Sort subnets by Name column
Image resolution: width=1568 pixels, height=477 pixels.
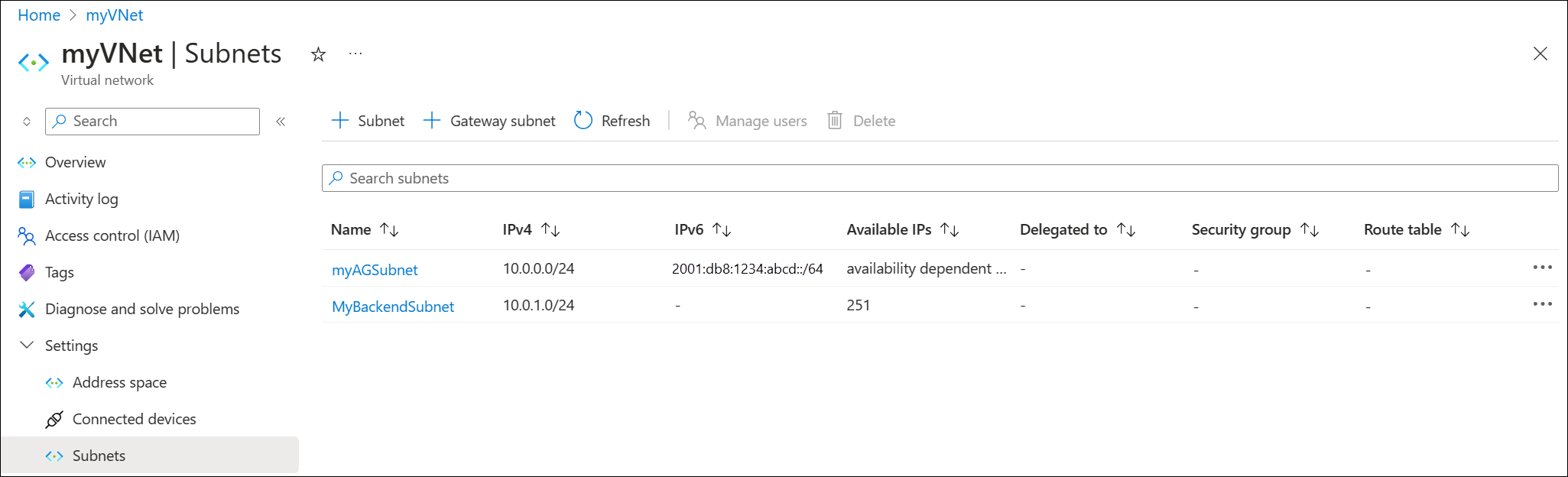[389, 229]
